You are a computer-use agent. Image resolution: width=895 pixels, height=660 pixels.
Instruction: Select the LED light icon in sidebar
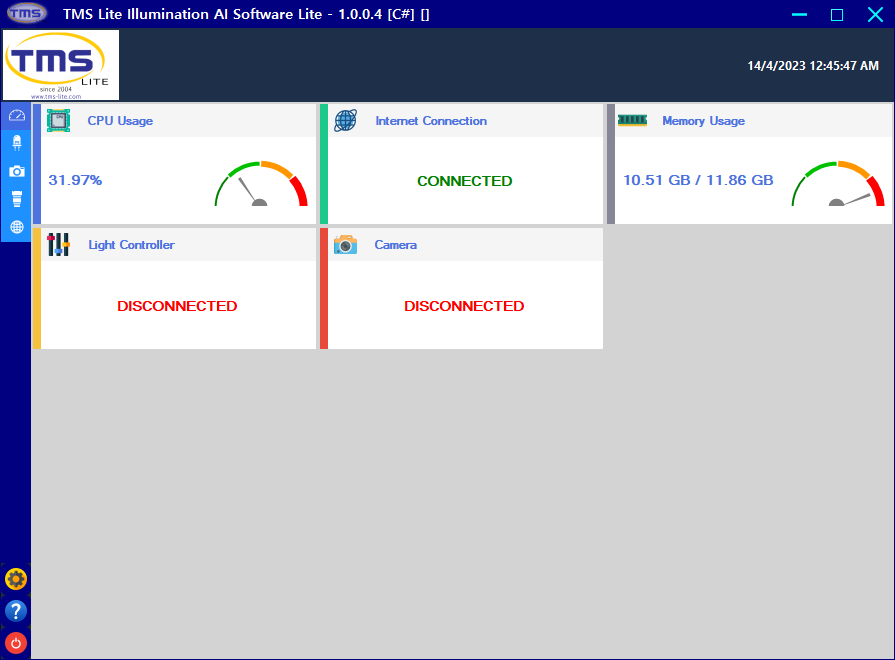tap(15, 142)
